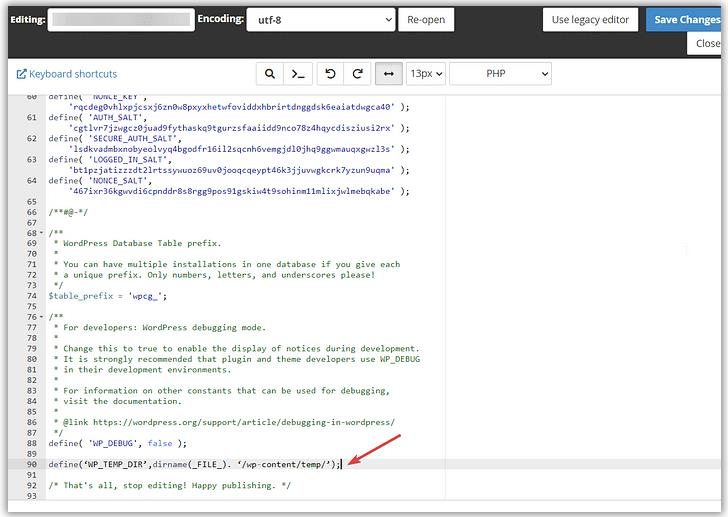
Task: Click the Re-open button
Action: click(426, 20)
